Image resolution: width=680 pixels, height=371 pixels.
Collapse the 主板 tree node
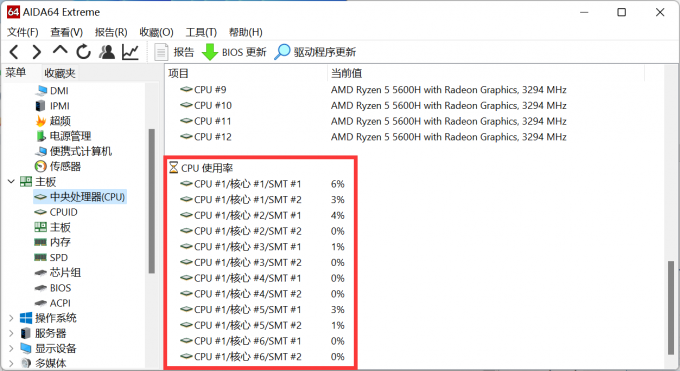pyautogui.click(x=11, y=181)
